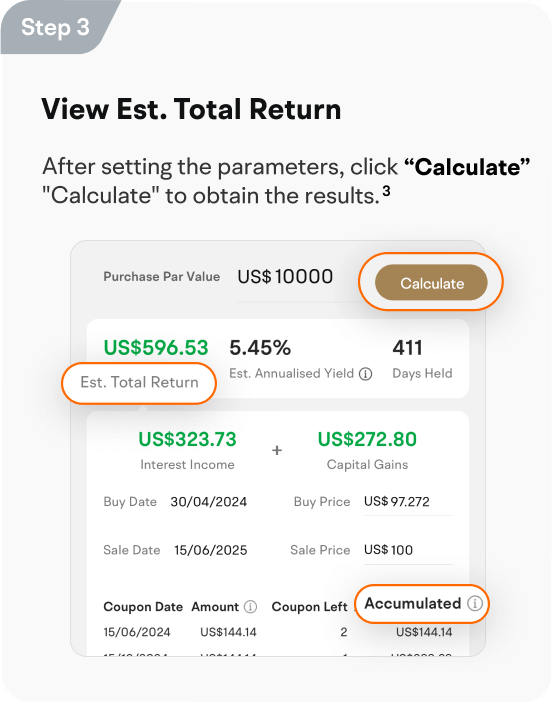Image resolution: width=554 pixels, height=705 pixels.
Task: Select the Buy Date 30/04/2024
Action: tap(209, 502)
